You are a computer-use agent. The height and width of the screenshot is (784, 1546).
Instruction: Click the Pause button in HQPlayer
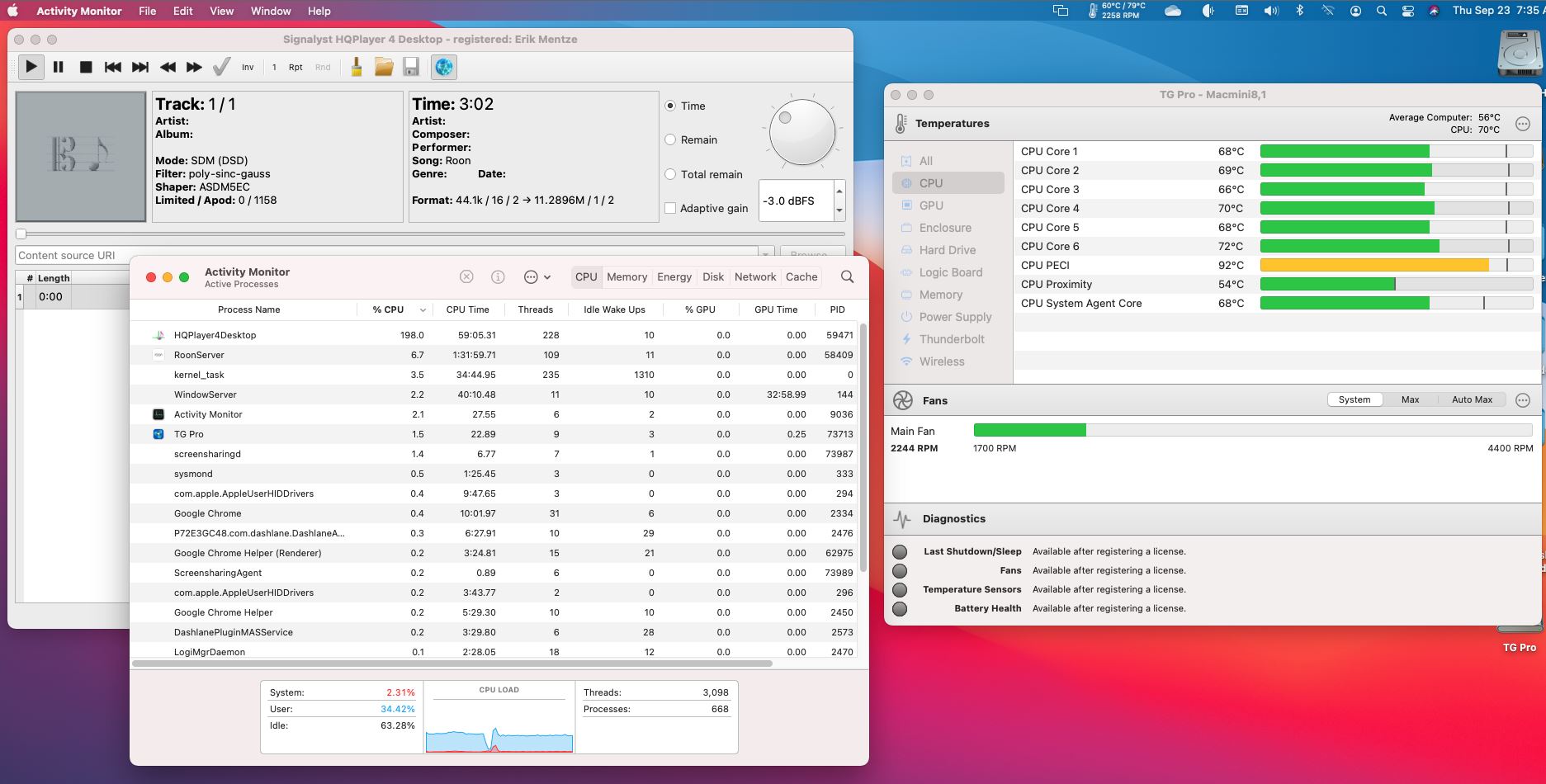click(x=59, y=67)
